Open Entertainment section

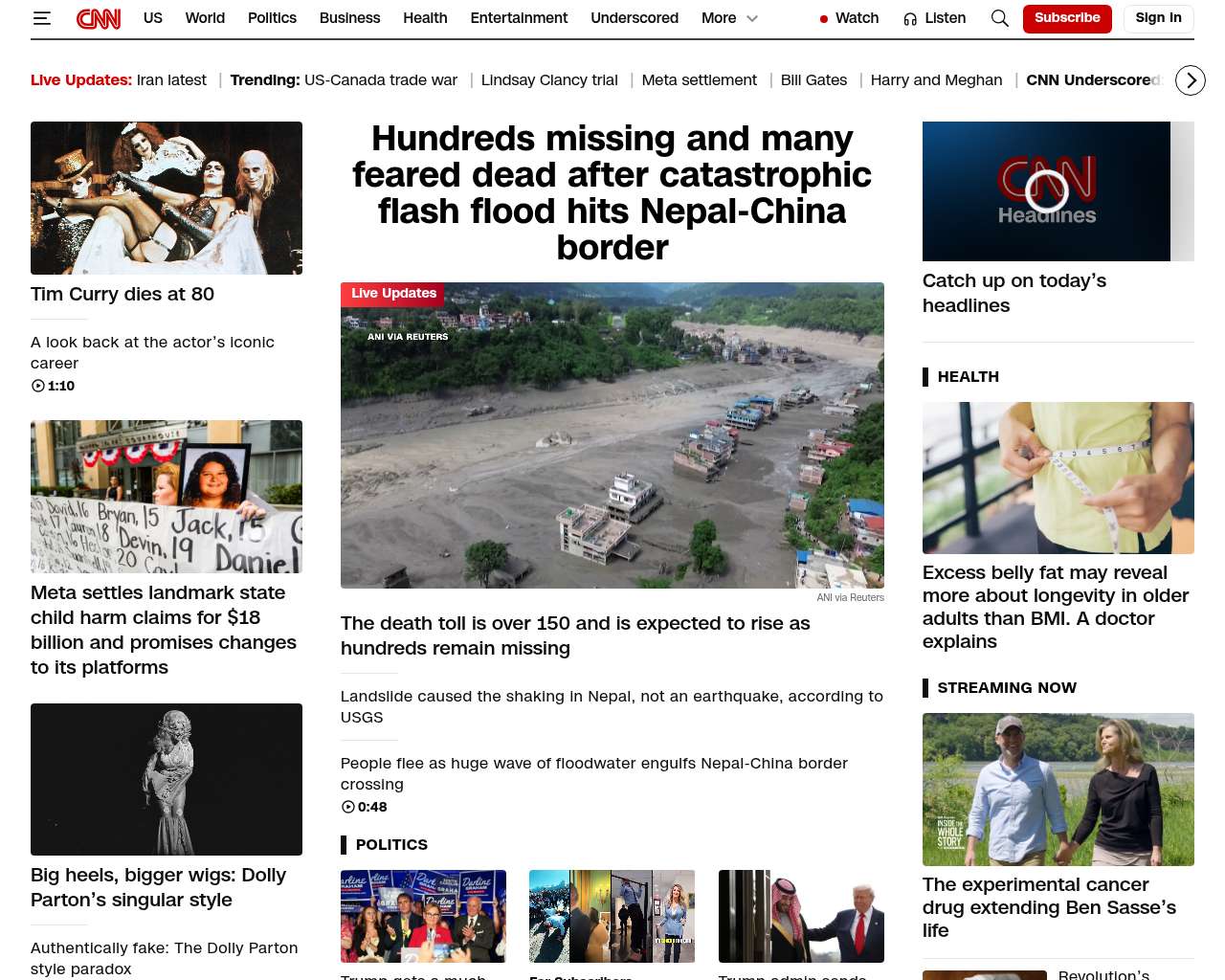(x=519, y=18)
